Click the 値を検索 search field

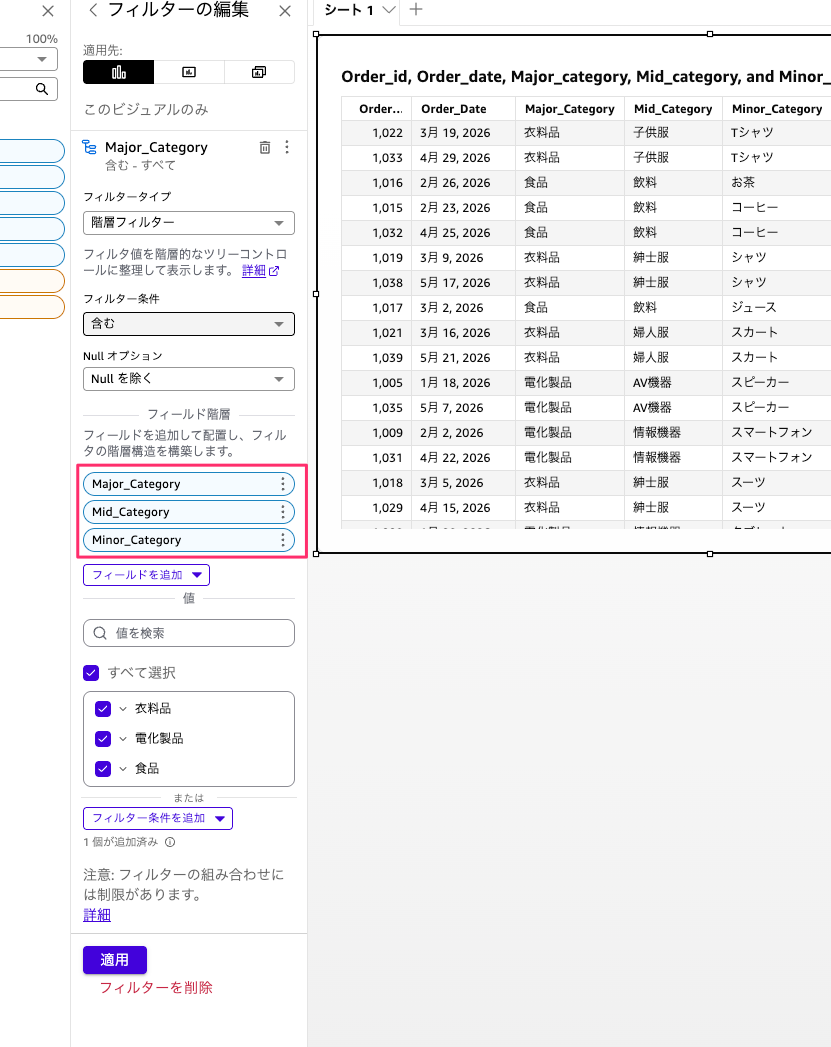click(189, 633)
